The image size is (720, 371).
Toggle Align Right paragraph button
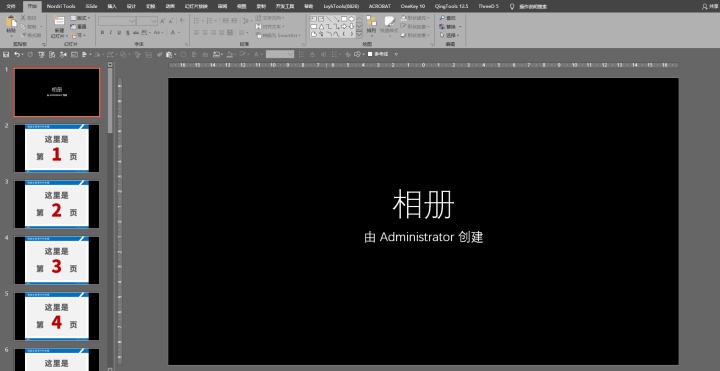213,32
